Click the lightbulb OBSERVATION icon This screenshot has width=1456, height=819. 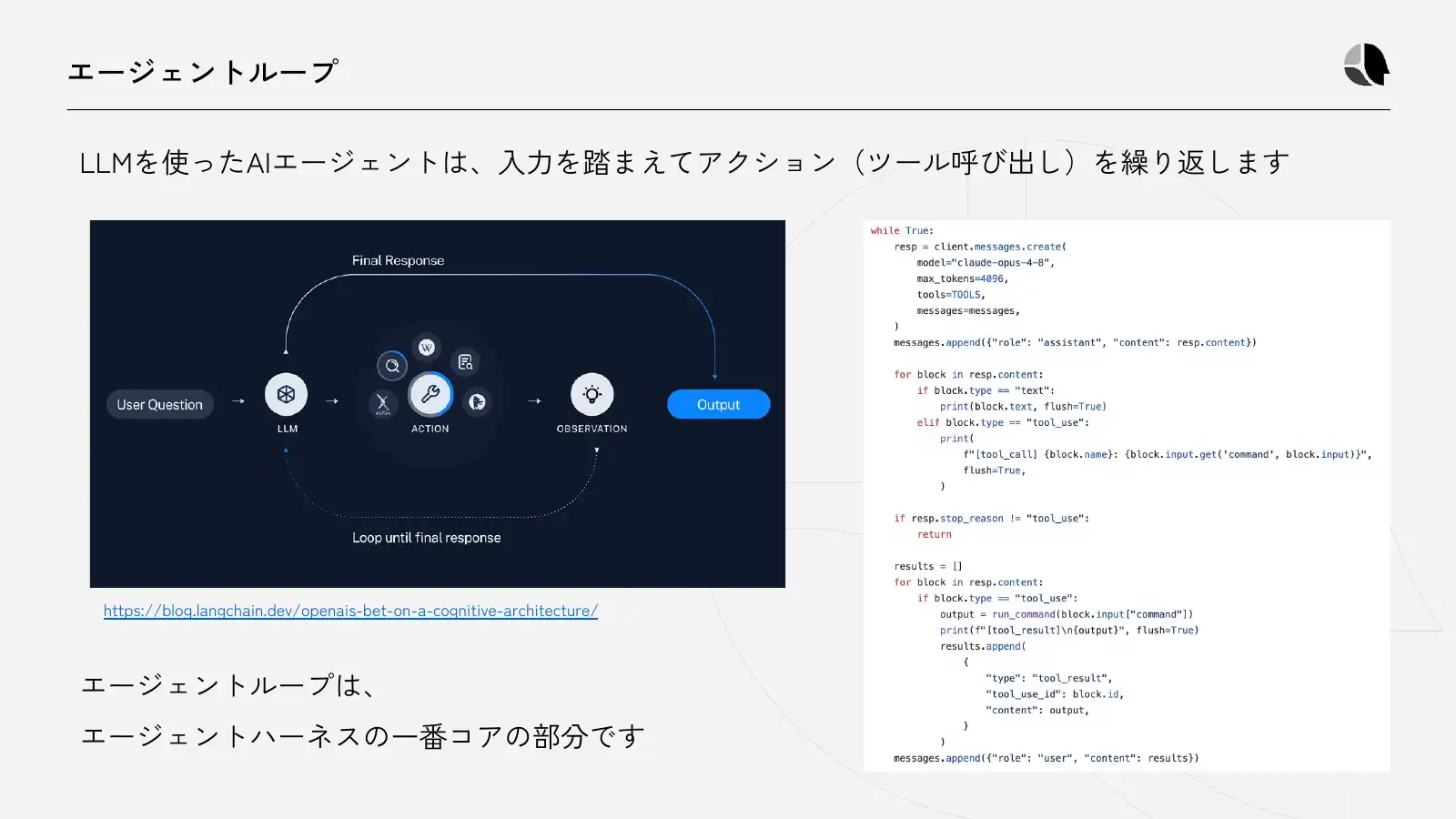click(591, 395)
